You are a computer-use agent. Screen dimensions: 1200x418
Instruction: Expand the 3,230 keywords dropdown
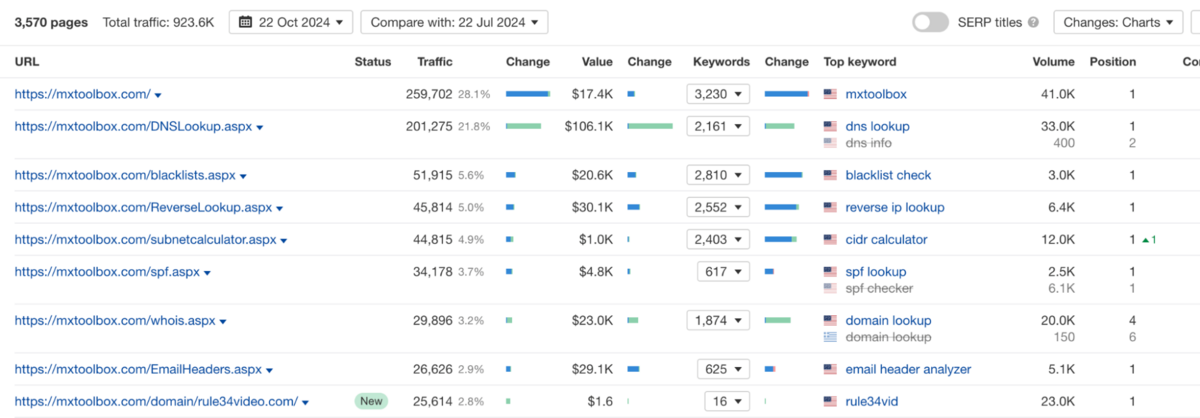point(718,94)
